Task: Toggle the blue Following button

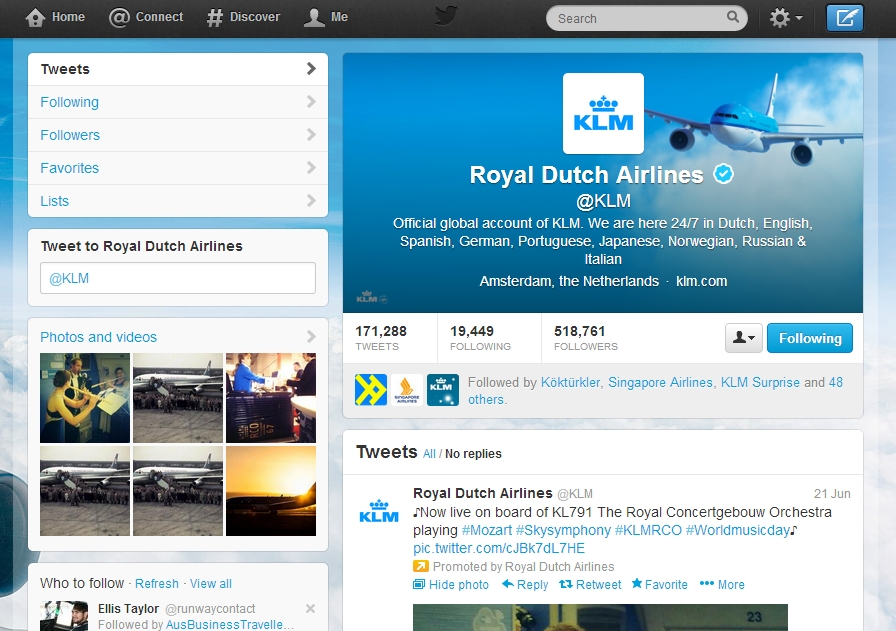Action: (810, 338)
